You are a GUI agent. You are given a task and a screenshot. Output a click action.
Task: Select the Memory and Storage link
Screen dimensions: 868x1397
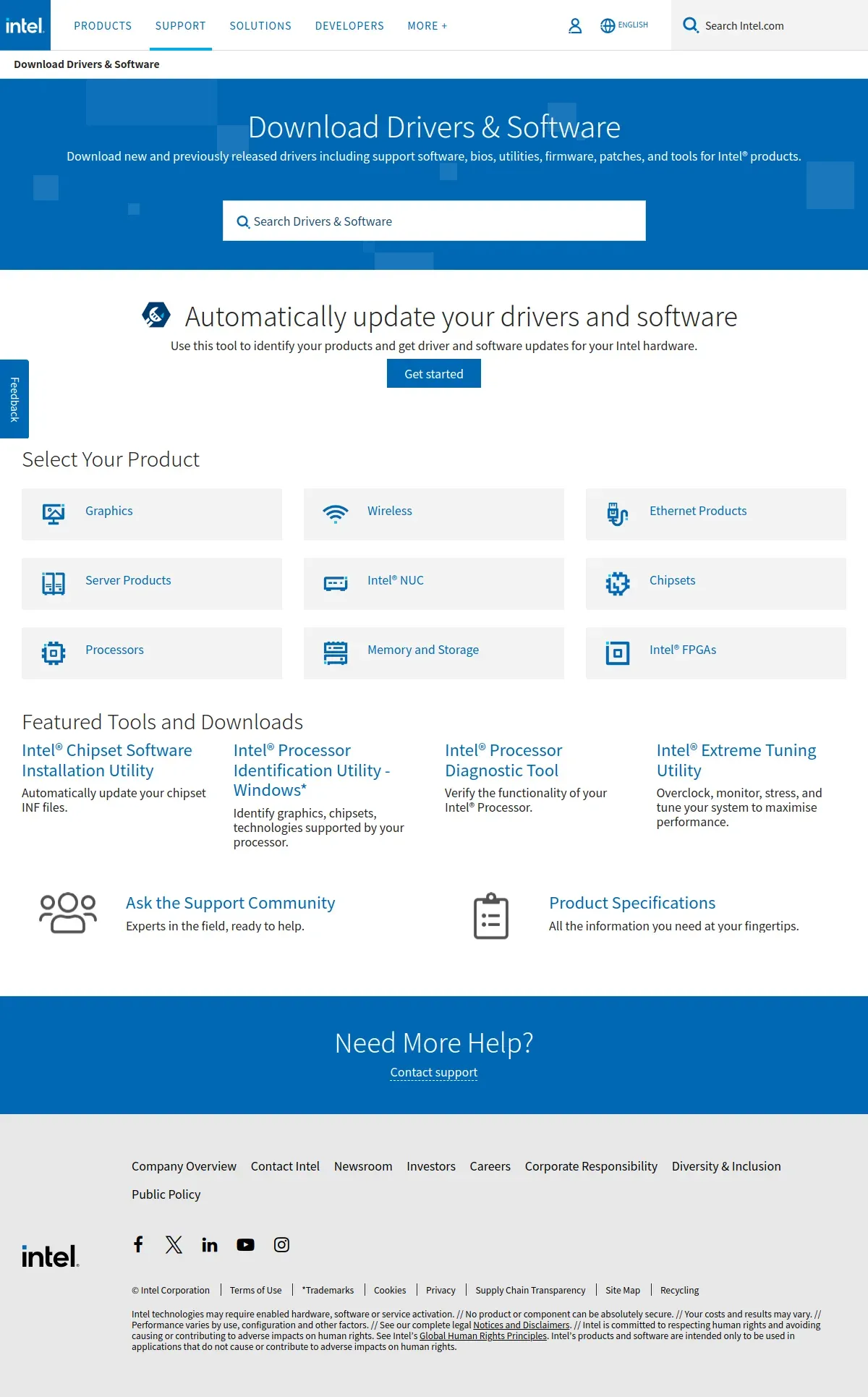click(423, 650)
